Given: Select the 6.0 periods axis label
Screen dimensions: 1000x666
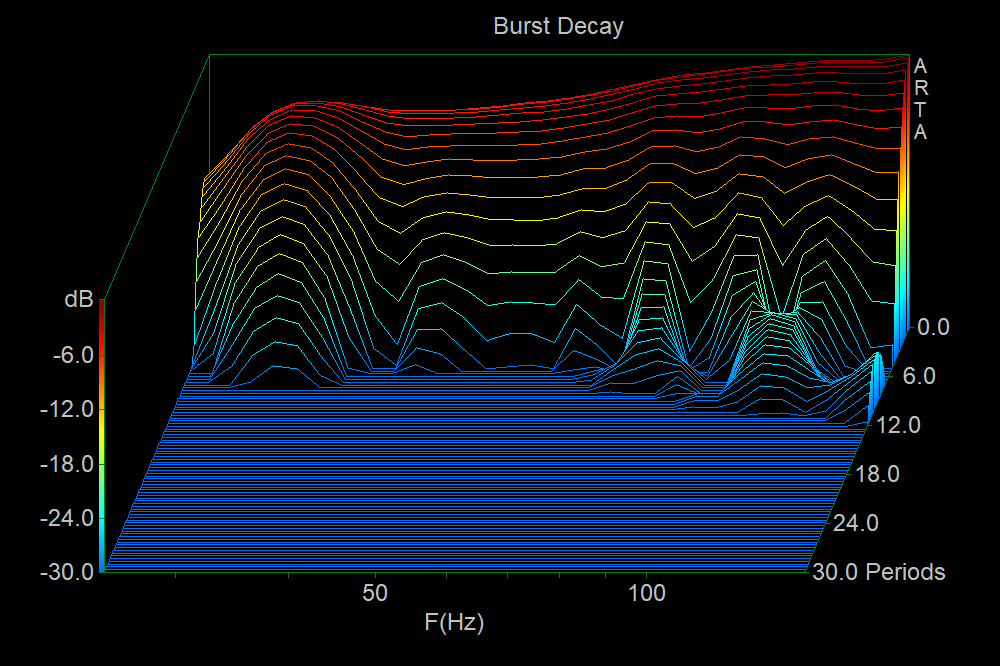Looking at the screenshot, I should (918, 377).
